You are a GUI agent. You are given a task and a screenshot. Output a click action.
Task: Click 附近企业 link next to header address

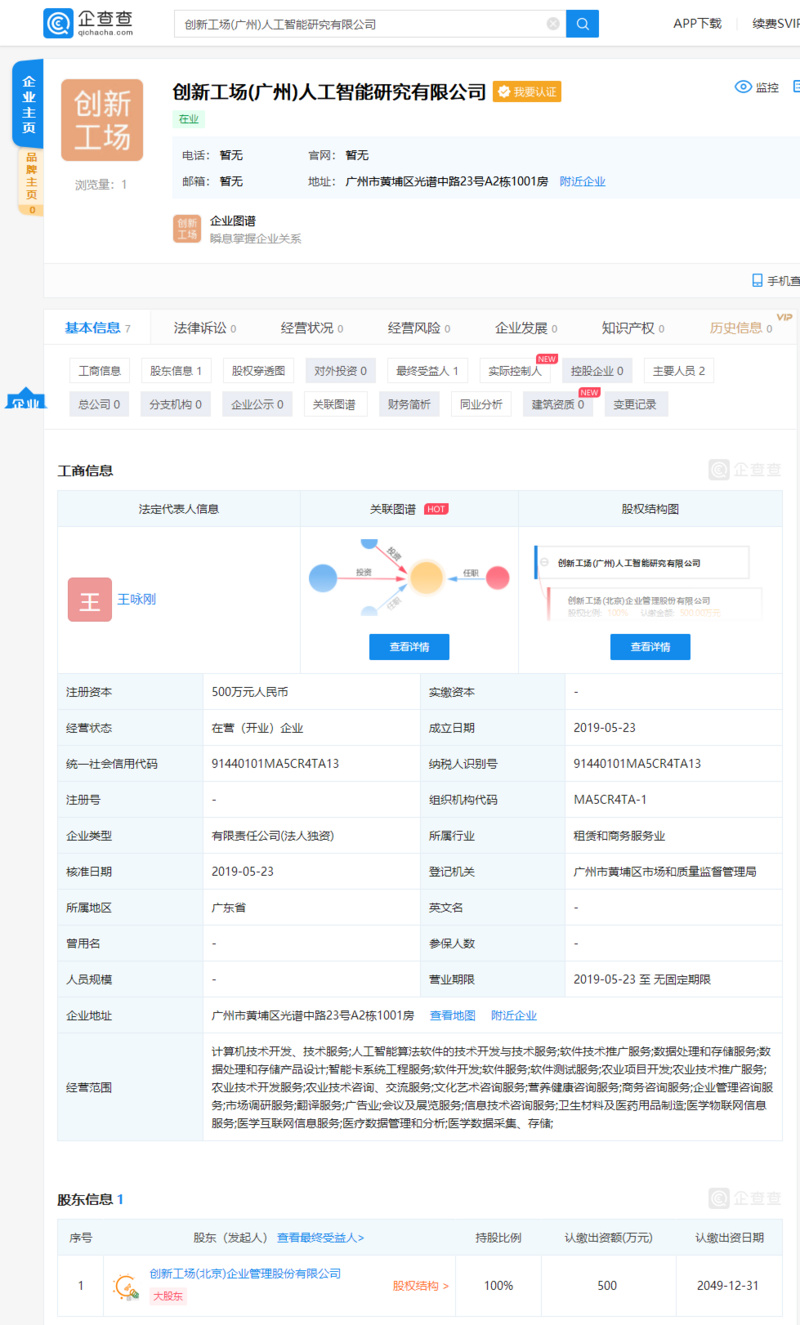[x=582, y=181]
